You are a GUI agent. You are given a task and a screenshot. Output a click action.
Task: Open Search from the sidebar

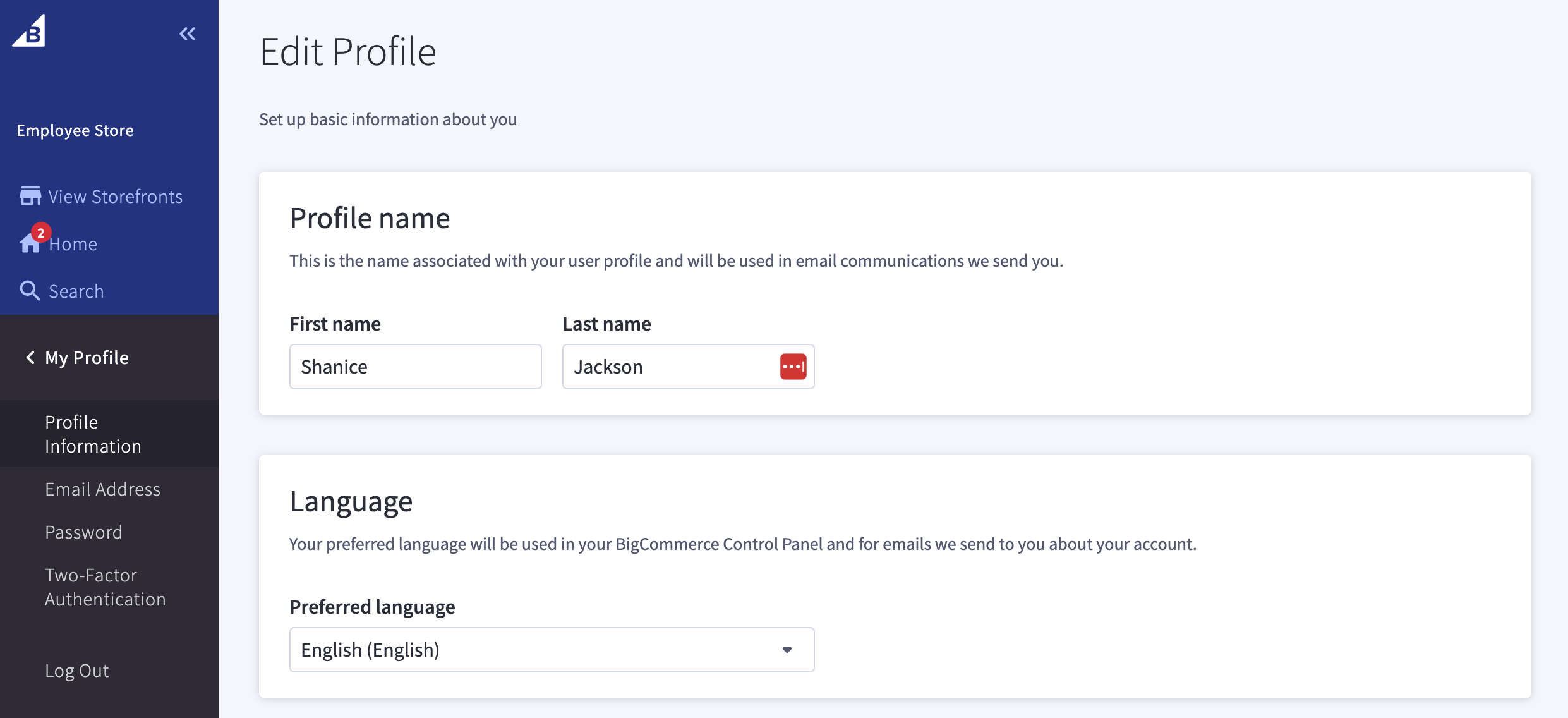[x=76, y=291]
